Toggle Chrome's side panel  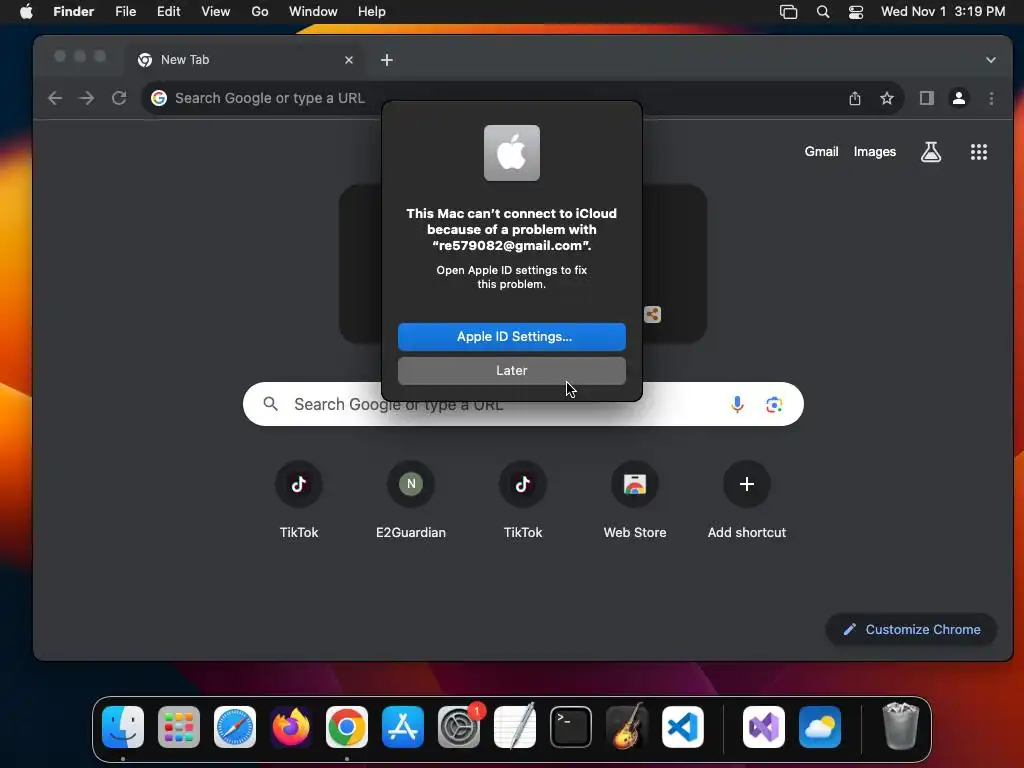click(927, 98)
